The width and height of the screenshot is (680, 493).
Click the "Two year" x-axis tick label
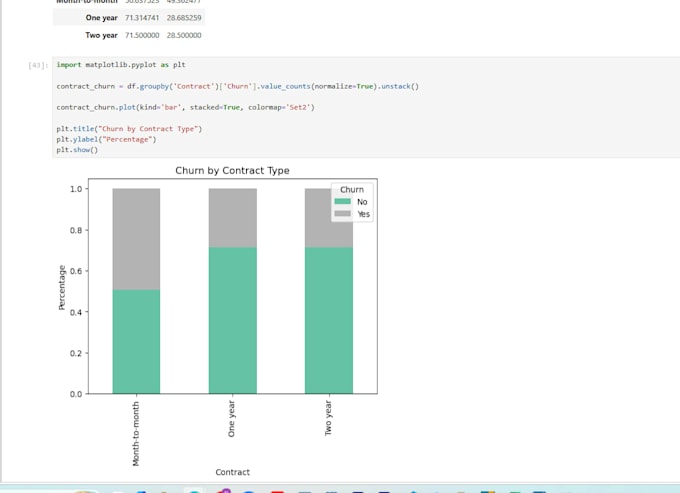(x=328, y=418)
